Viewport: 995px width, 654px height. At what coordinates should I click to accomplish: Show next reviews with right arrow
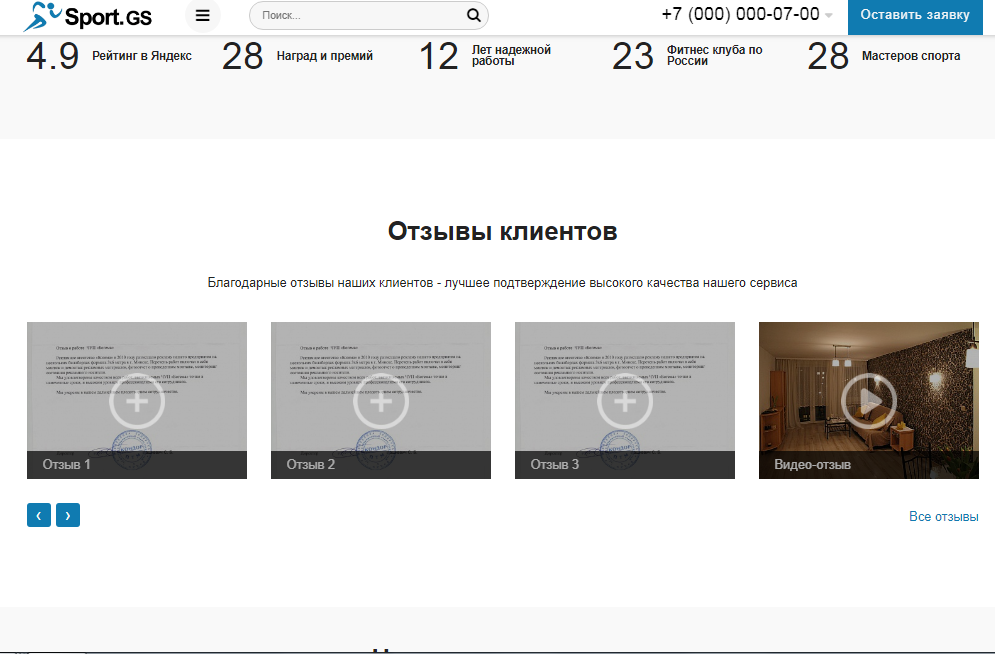[x=68, y=515]
